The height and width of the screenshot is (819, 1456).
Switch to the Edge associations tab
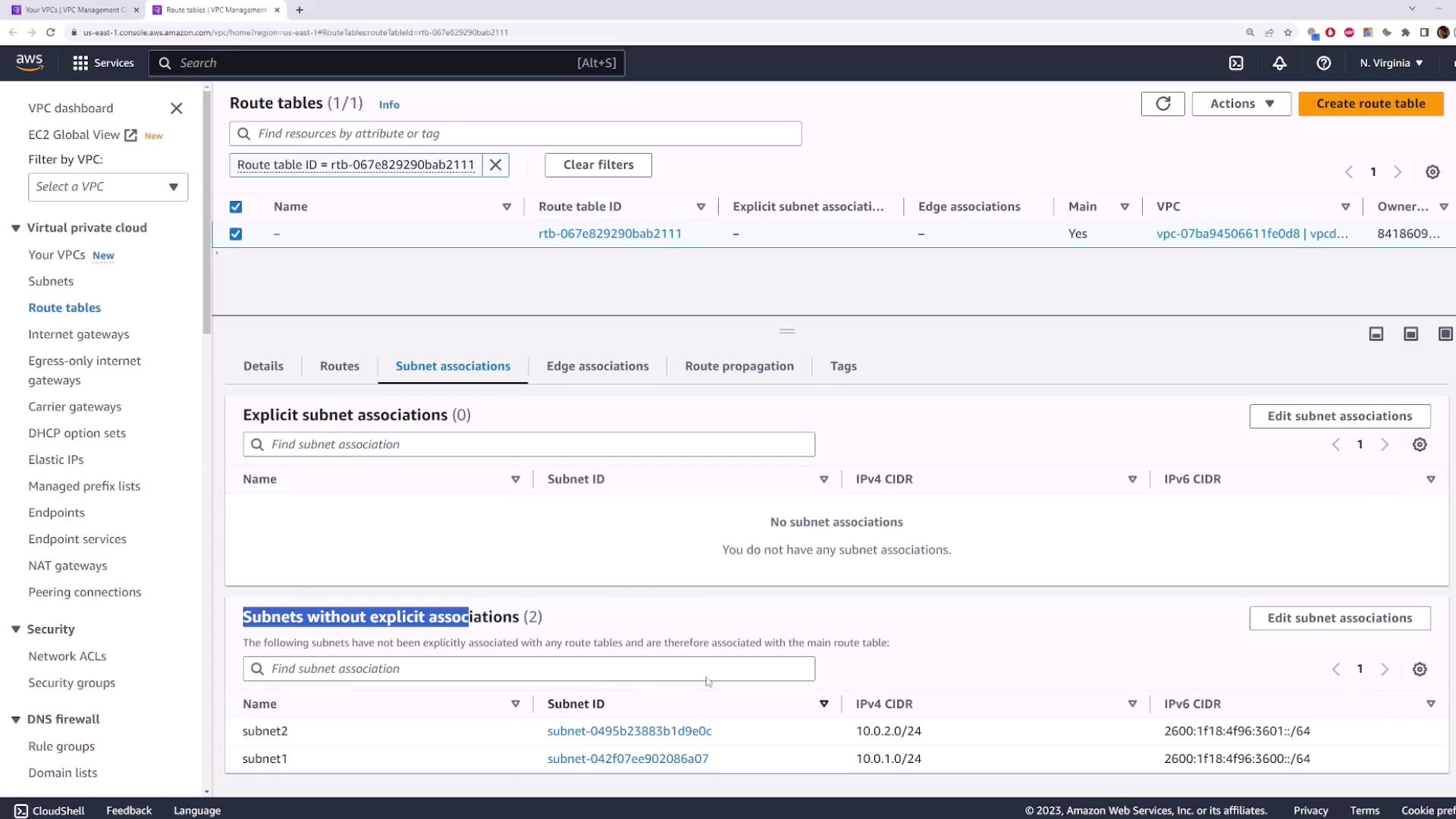pos(598,366)
